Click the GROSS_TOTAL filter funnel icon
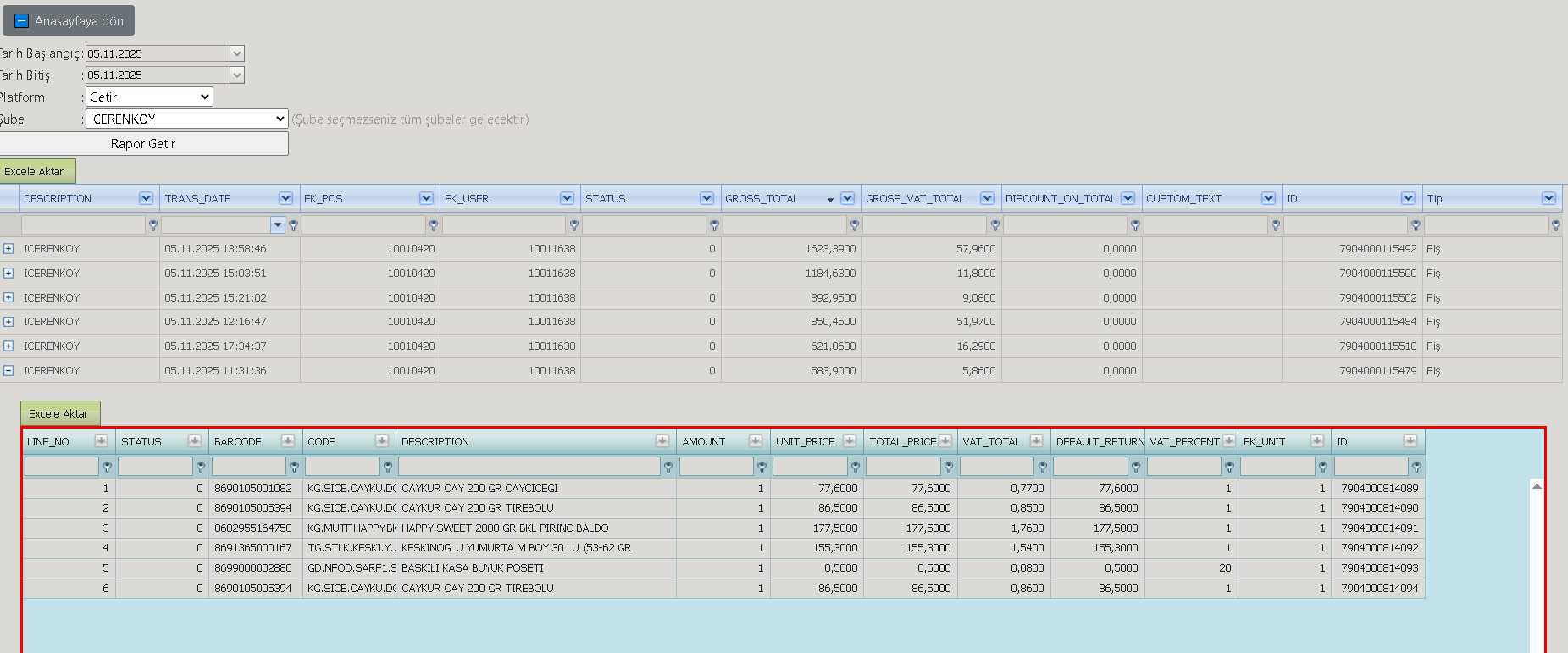This screenshot has width=1568, height=653. click(x=855, y=225)
